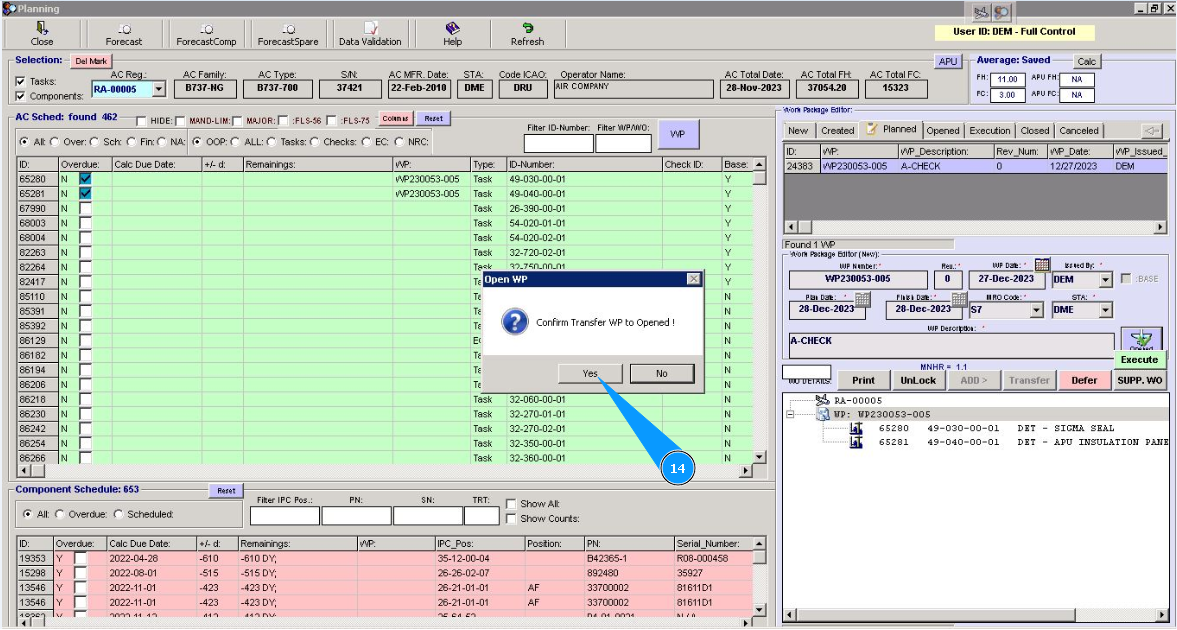The width and height of the screenshot is (1177, 630).
Task: Expand the MRO Code dropdown
Action: (x=1035, y=311)
